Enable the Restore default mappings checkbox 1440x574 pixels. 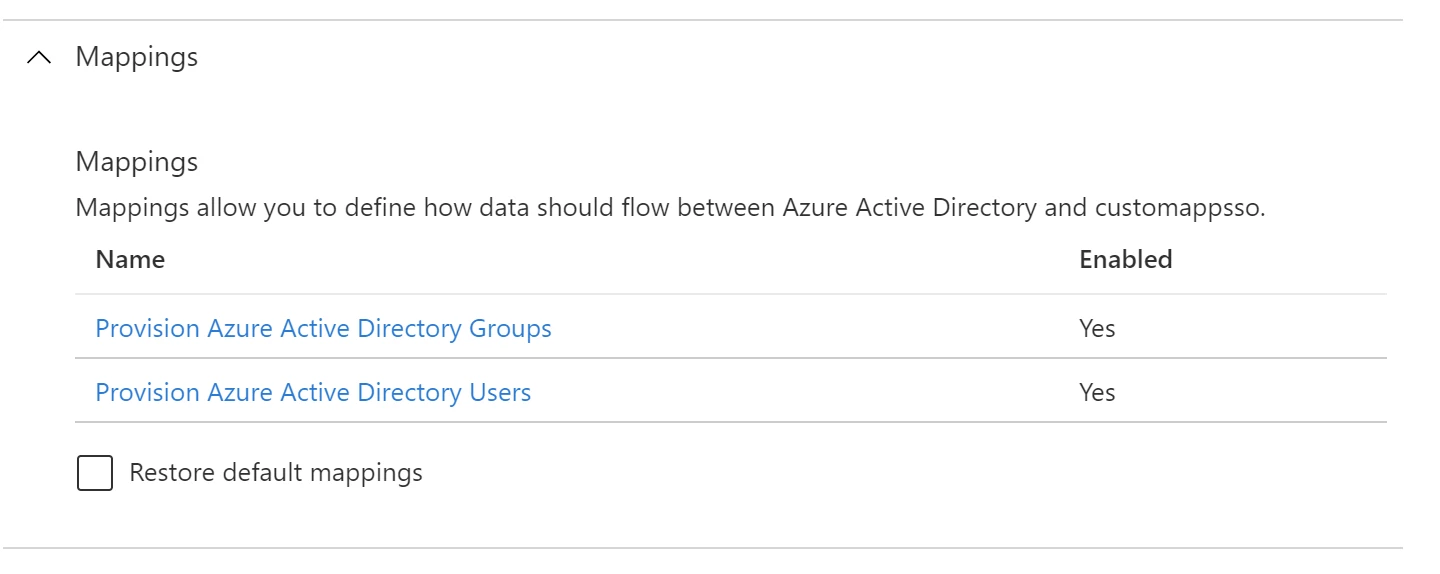[x=95, y=473]
